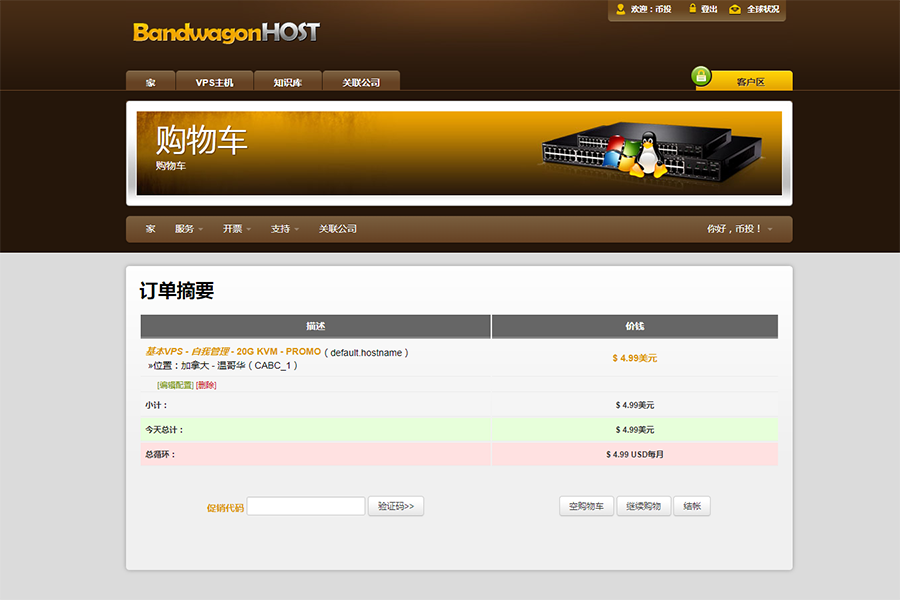Screen dimensions: 900x600
Task: Click the 空购物车 button
Action: click(587, 506)
